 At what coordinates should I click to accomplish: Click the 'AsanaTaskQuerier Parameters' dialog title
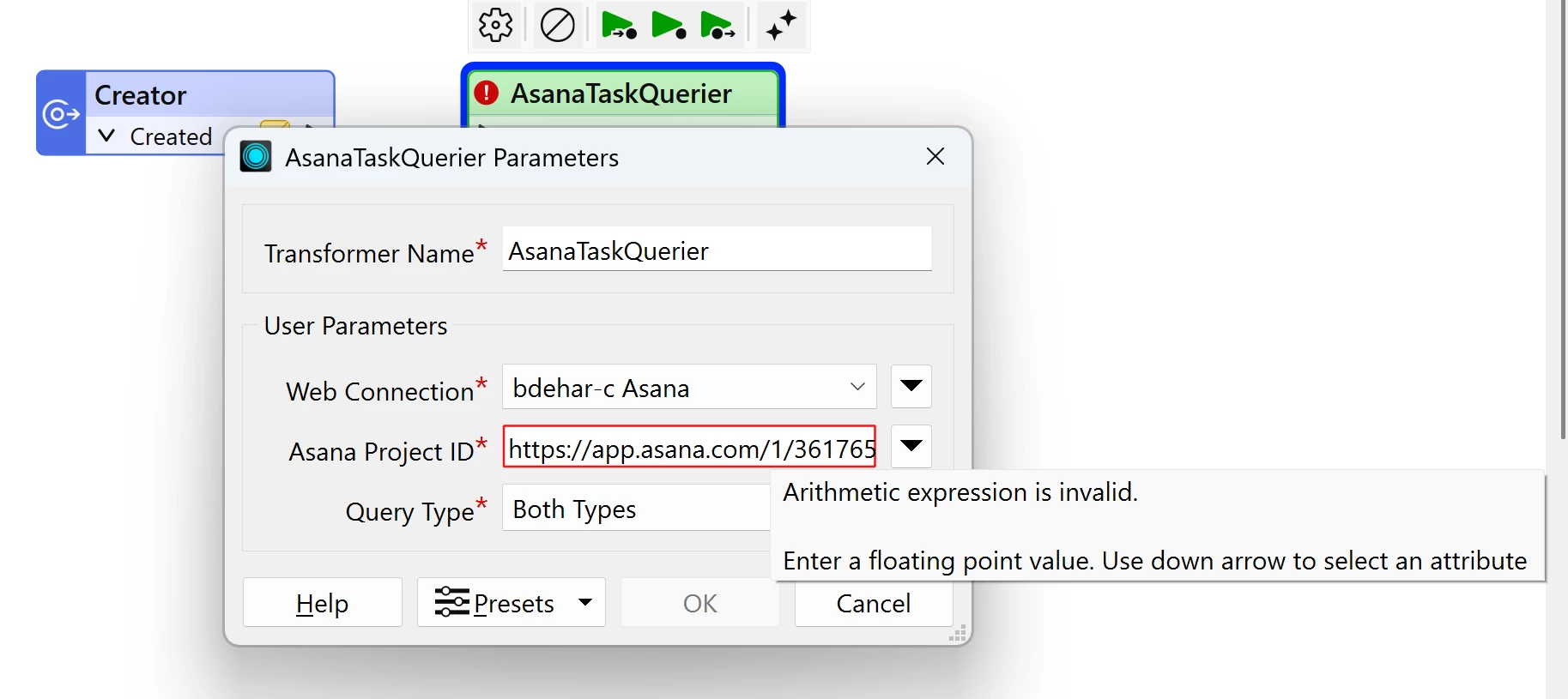coord(452,158)
